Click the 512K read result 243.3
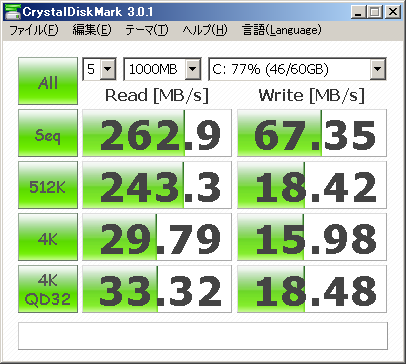Screen dimensions: 406x364 [157, 185]
